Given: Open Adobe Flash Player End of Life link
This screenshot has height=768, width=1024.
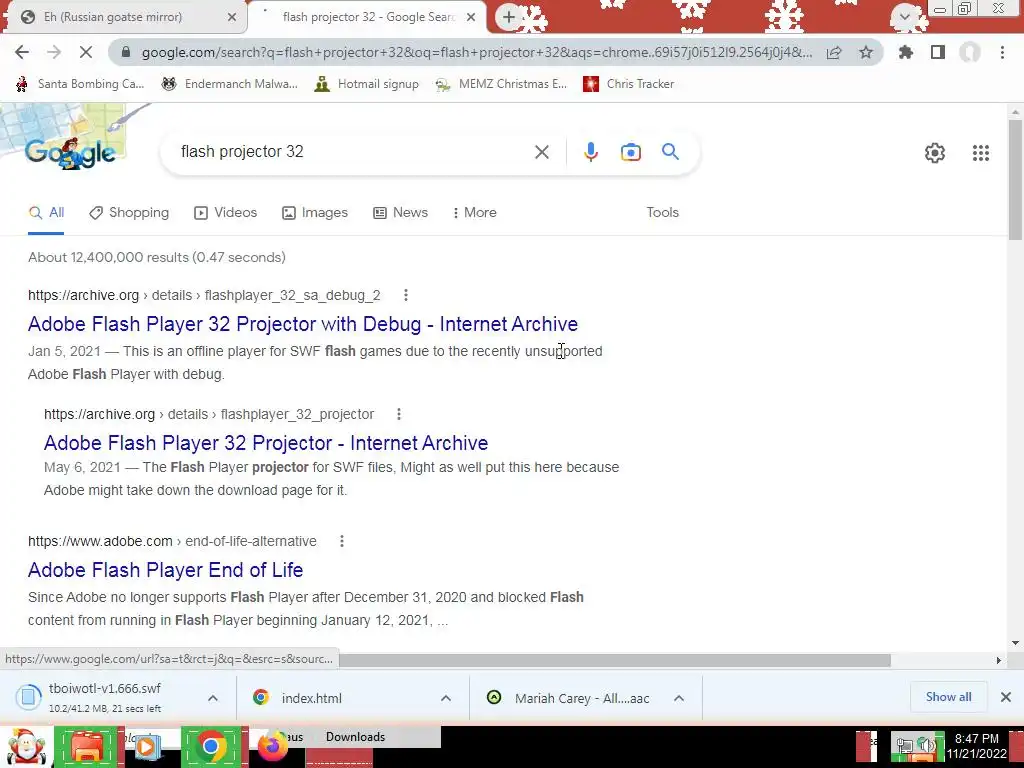Looking at the screenshot, I should 165,570.
